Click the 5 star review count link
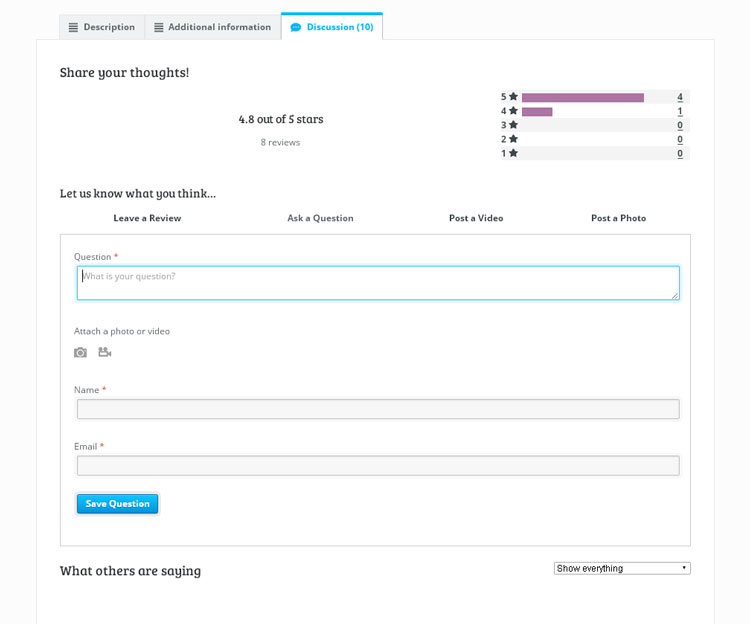 click(680, 97)
